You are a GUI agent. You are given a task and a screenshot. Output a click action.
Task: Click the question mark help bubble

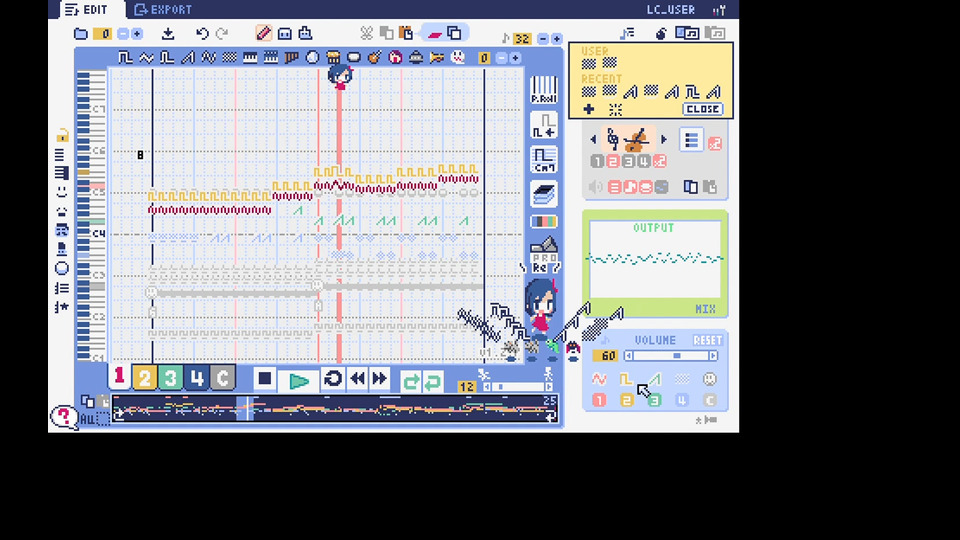[x=64, y=418]
